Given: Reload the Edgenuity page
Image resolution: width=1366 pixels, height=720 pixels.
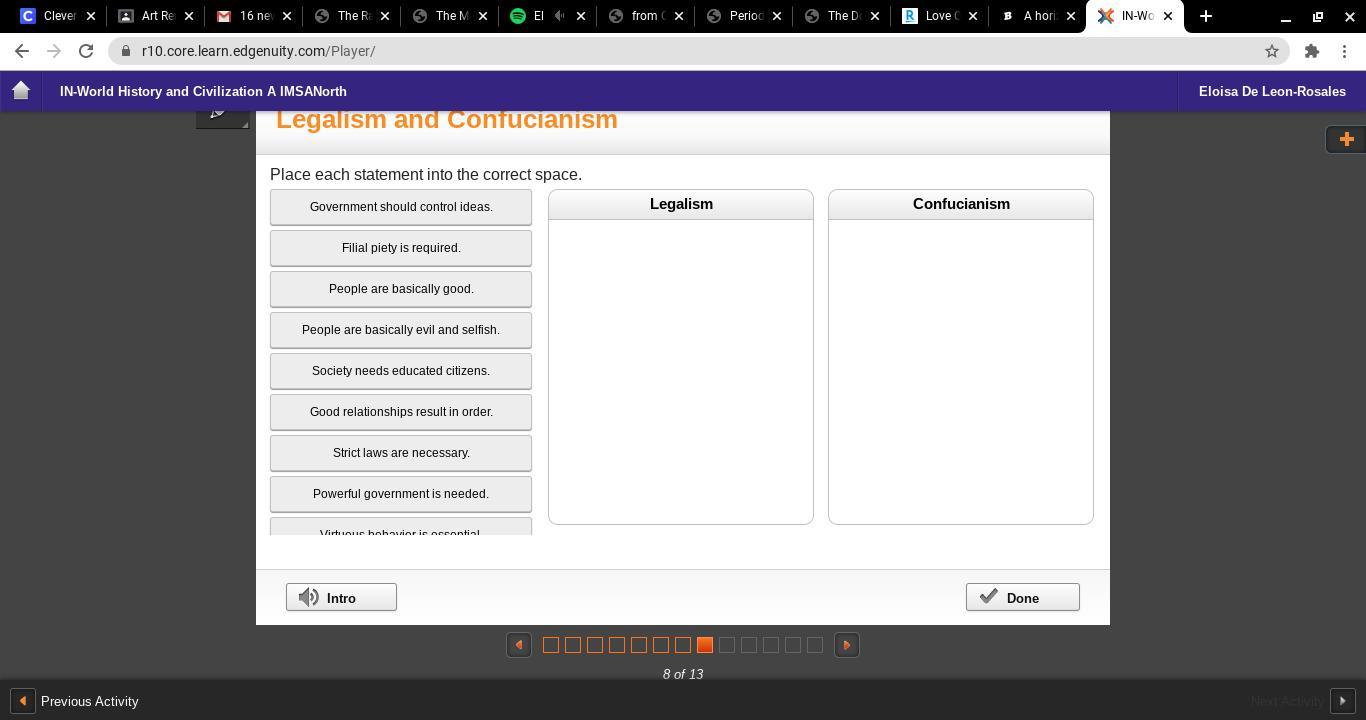Looking at the screenshot, I should point(86,51).
